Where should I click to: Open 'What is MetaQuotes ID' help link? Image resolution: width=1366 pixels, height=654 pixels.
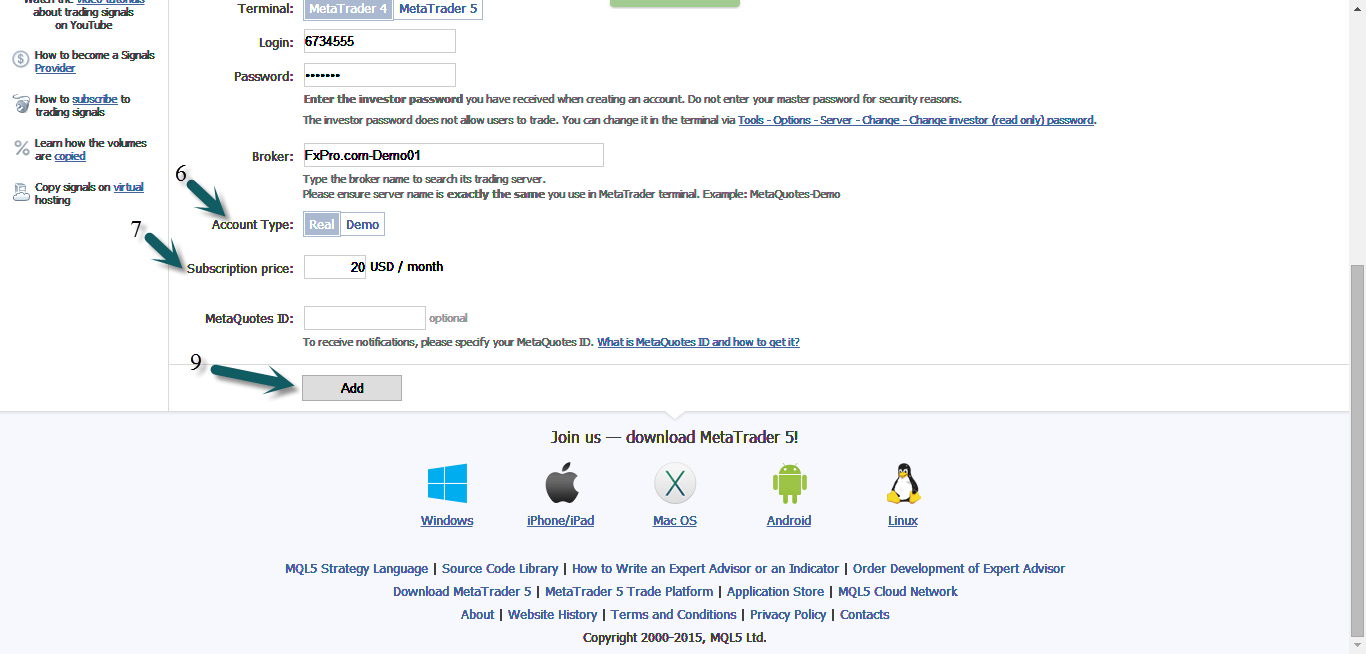coord(698,342)
